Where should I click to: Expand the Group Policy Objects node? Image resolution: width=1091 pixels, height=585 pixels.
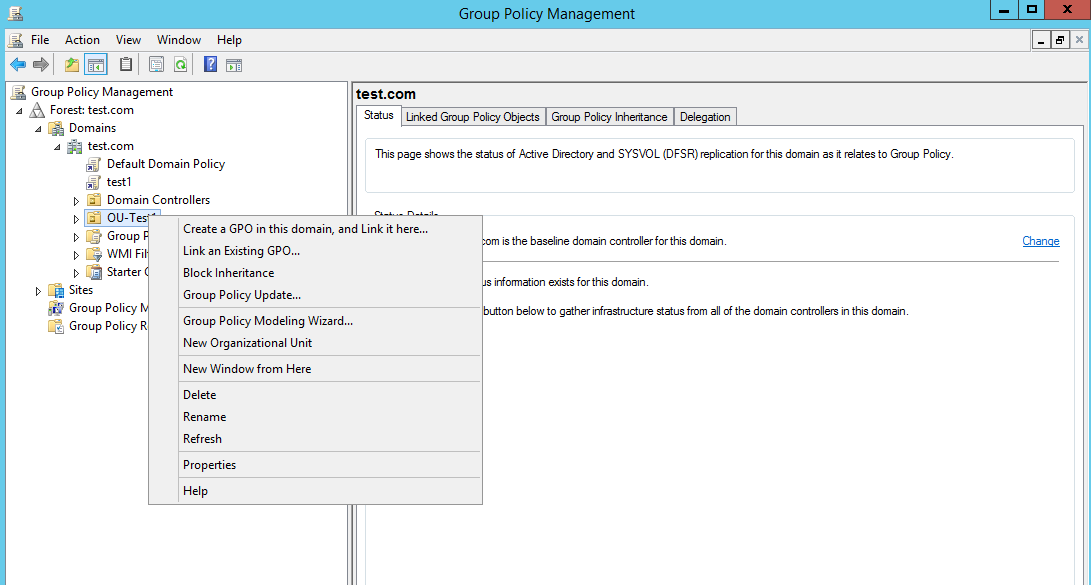pos(76,237)
